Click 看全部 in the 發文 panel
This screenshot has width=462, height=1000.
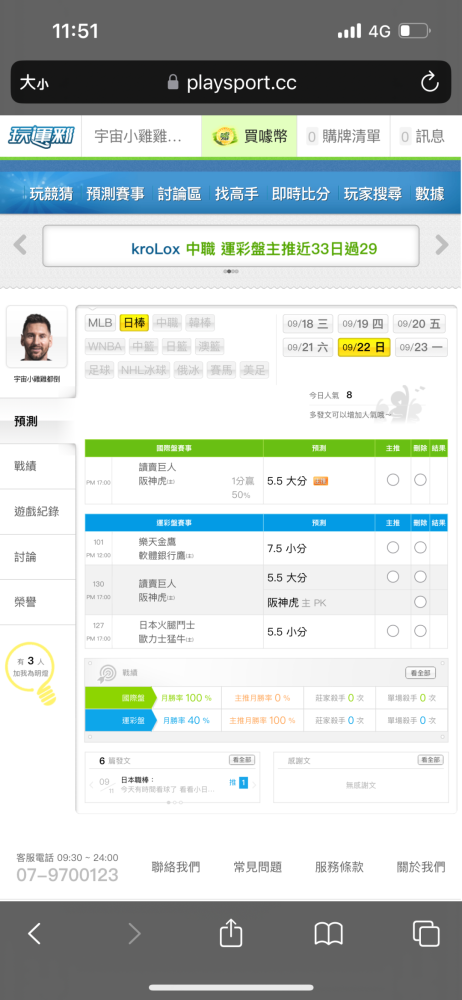242,760
